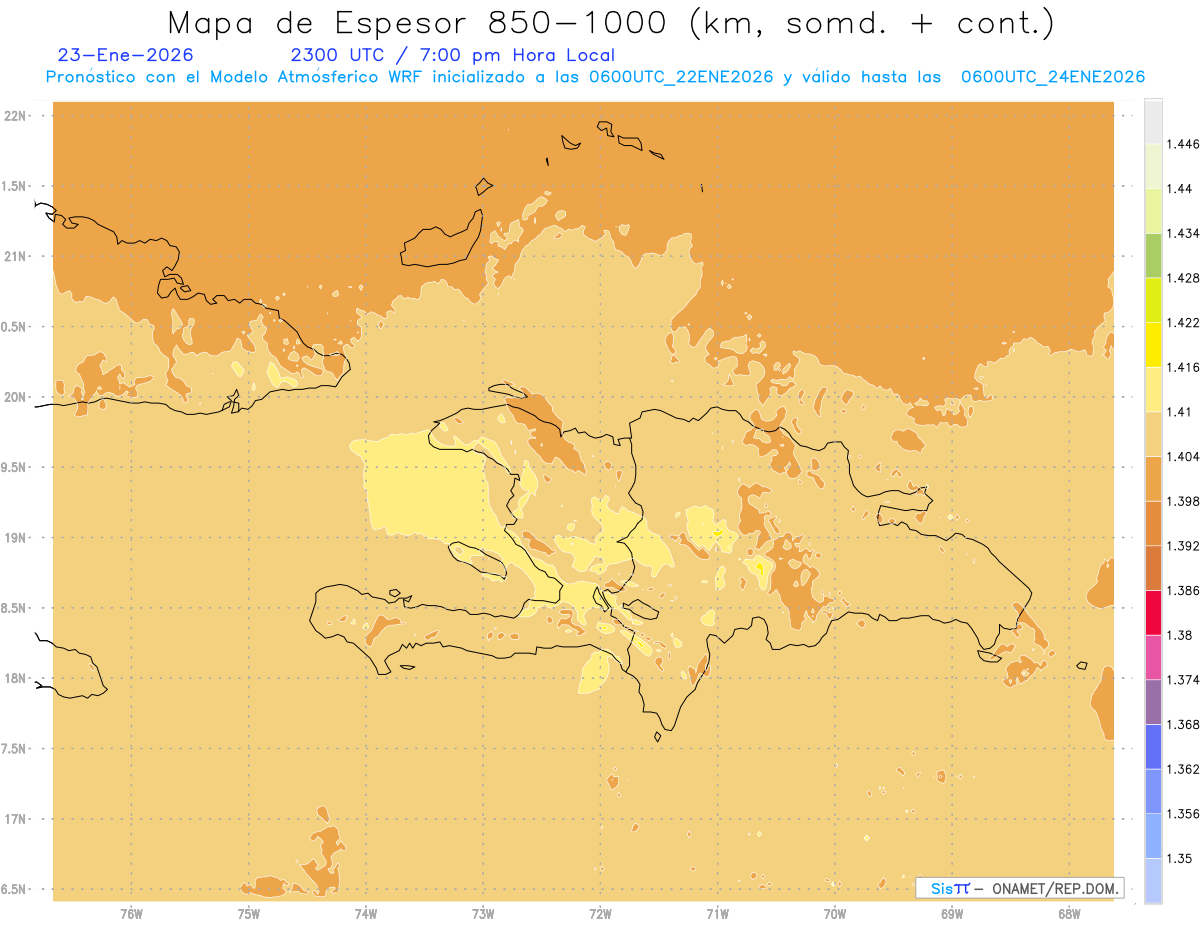Click the "1.392" colorbar value
The height and width of the screenshot is (927, 1200).
click(1183, 546)
